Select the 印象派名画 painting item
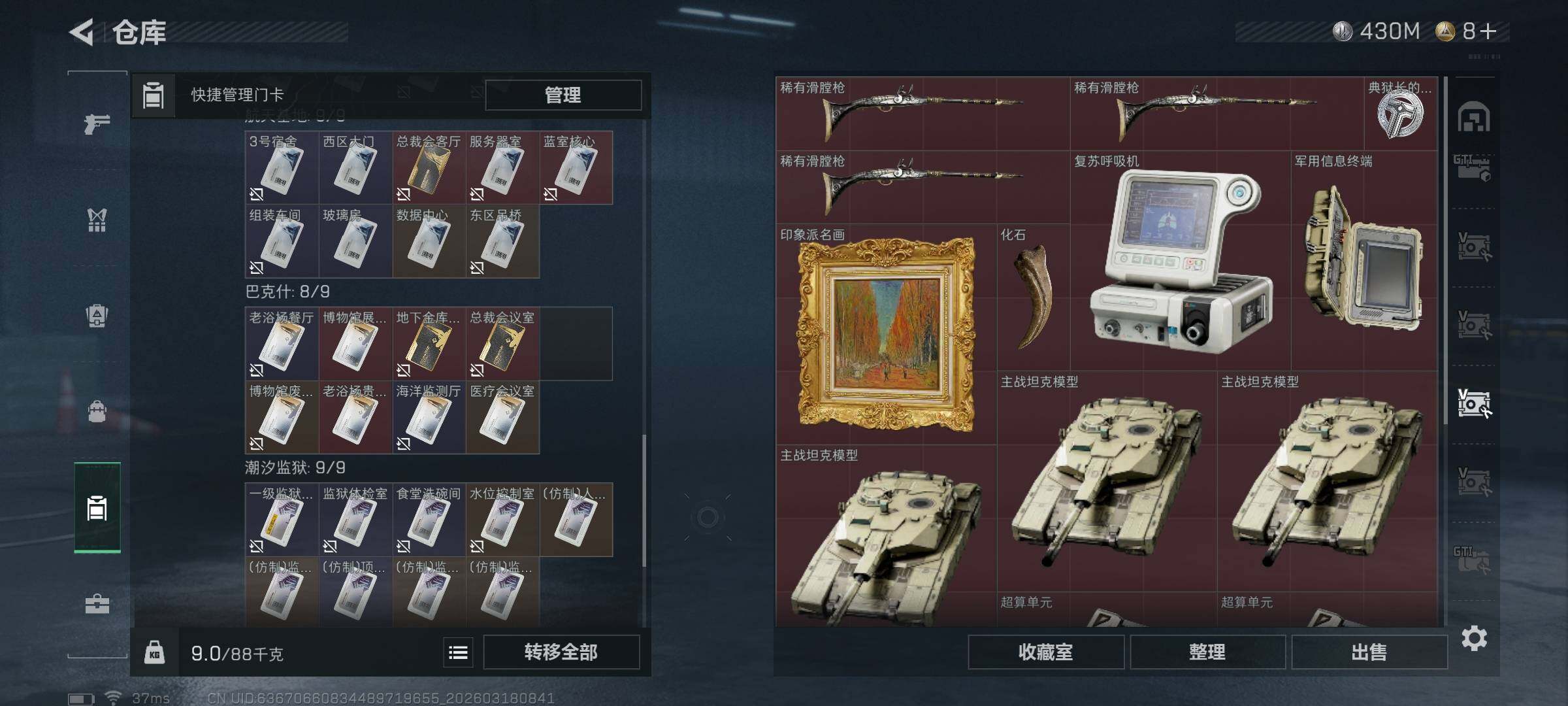The image size is (1568, 706). point(887,335)
